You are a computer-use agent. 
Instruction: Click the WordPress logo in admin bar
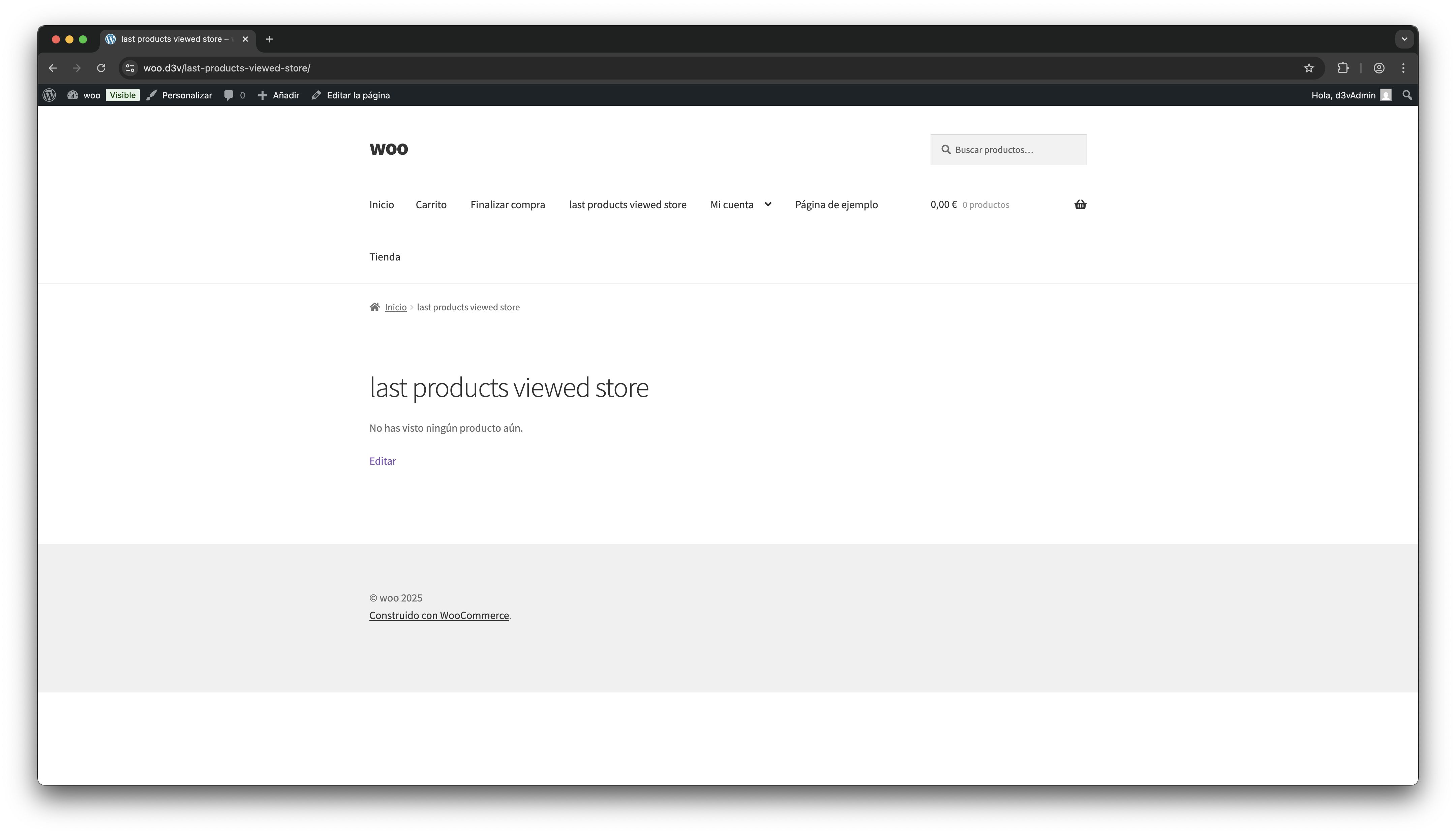(x=49, y=95)
